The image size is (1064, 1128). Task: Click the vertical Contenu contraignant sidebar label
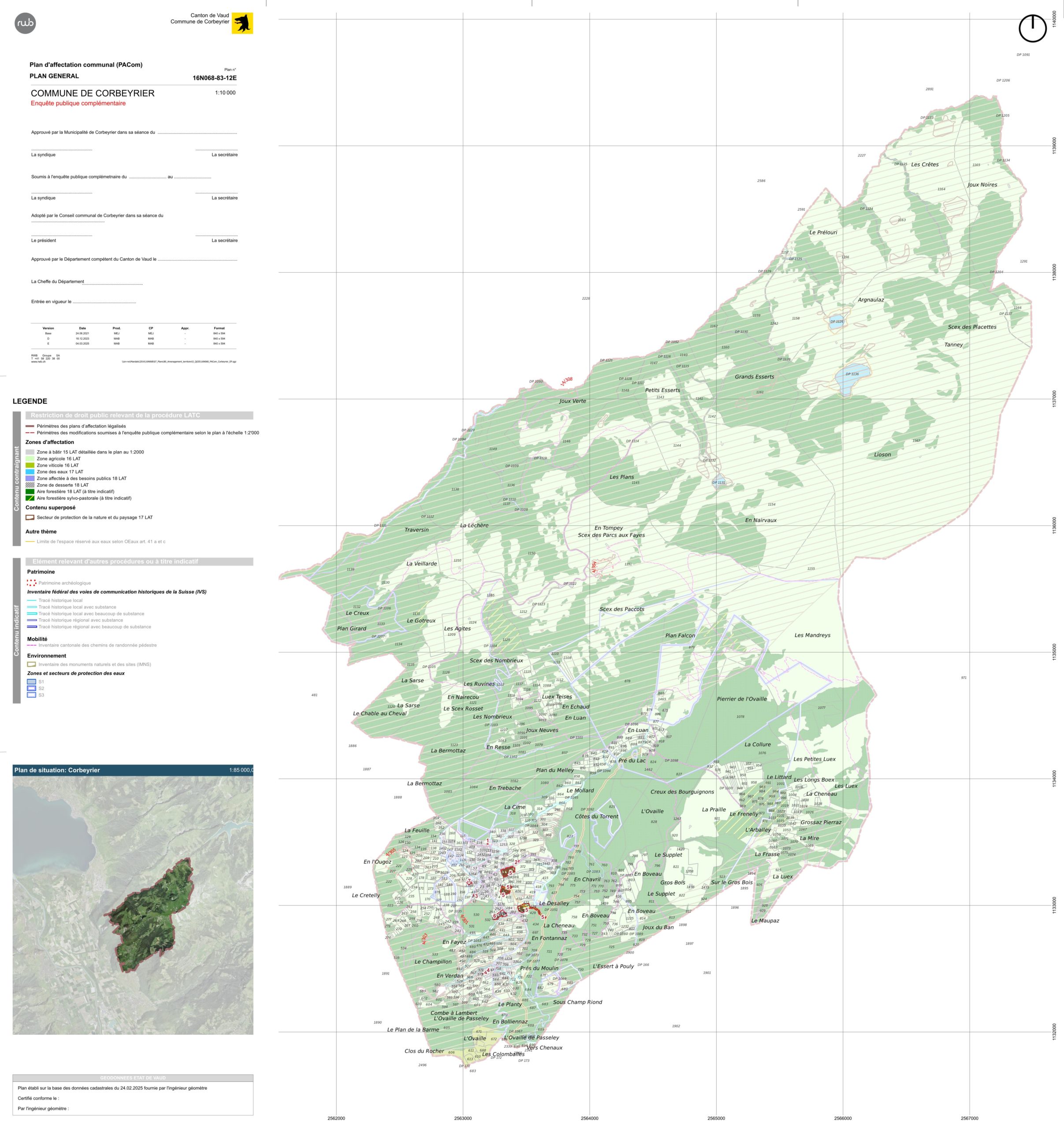coord(16,479)
